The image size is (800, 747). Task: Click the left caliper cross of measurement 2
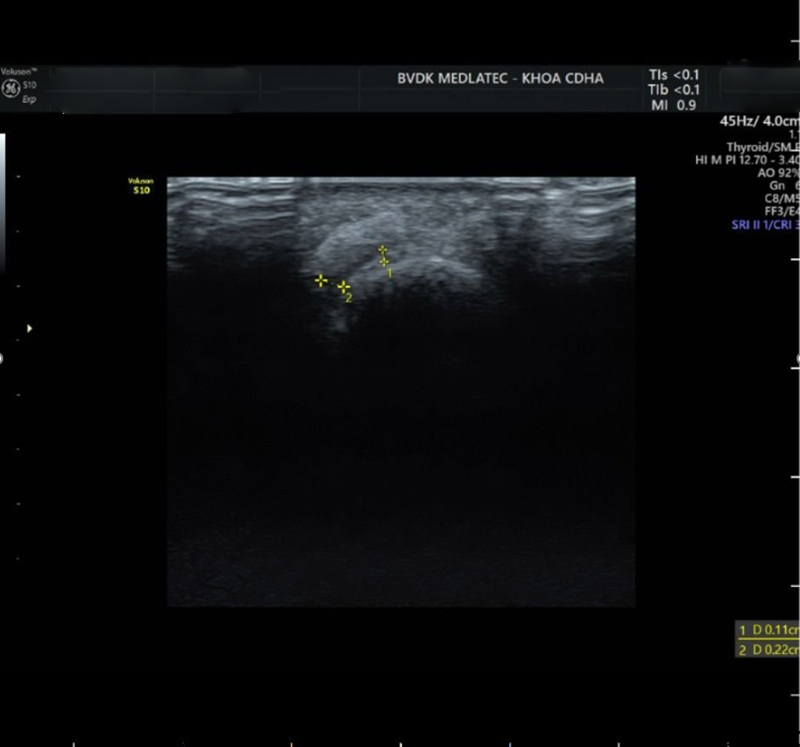click(x=321, y=281)
